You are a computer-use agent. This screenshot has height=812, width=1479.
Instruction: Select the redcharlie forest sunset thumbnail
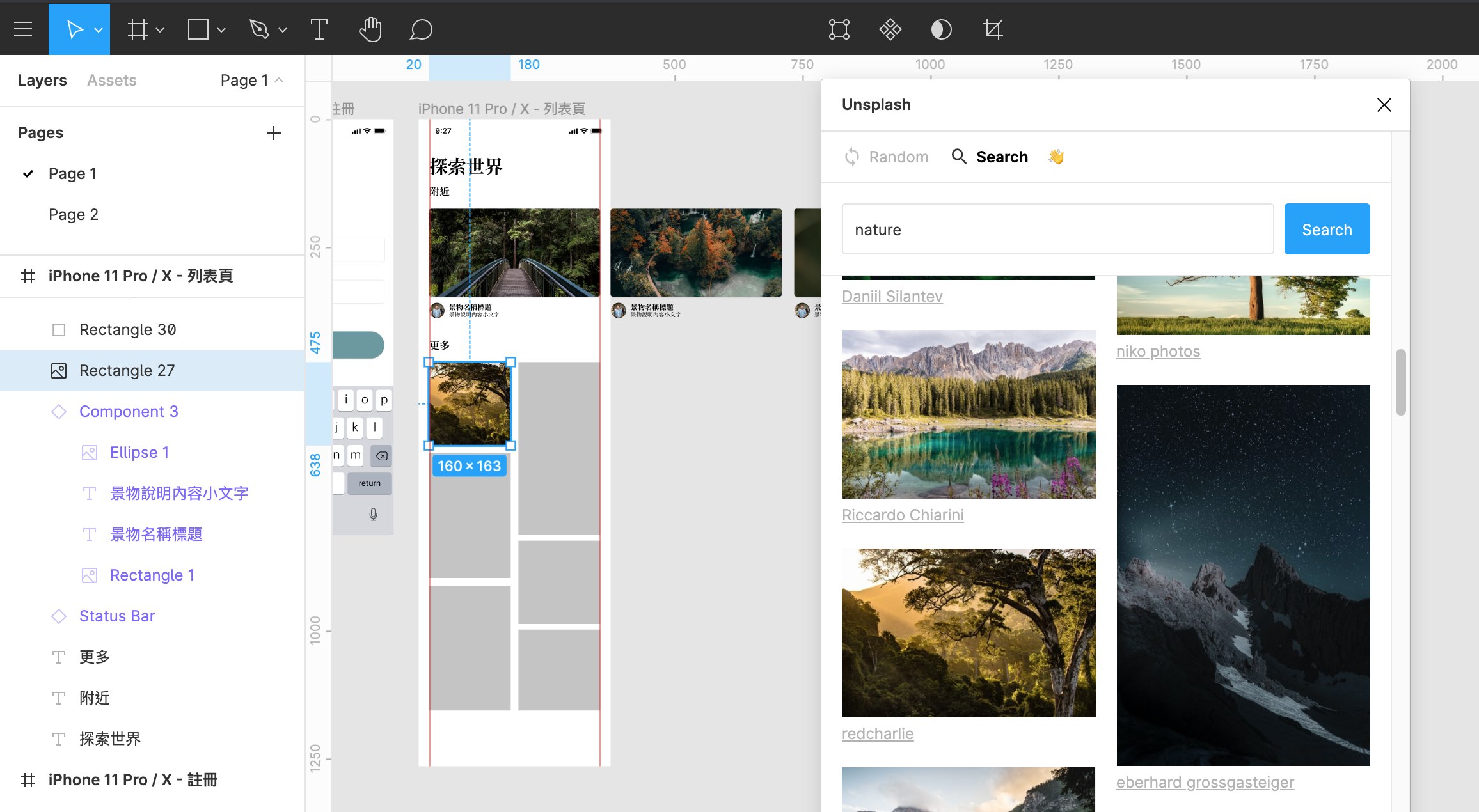969,632
